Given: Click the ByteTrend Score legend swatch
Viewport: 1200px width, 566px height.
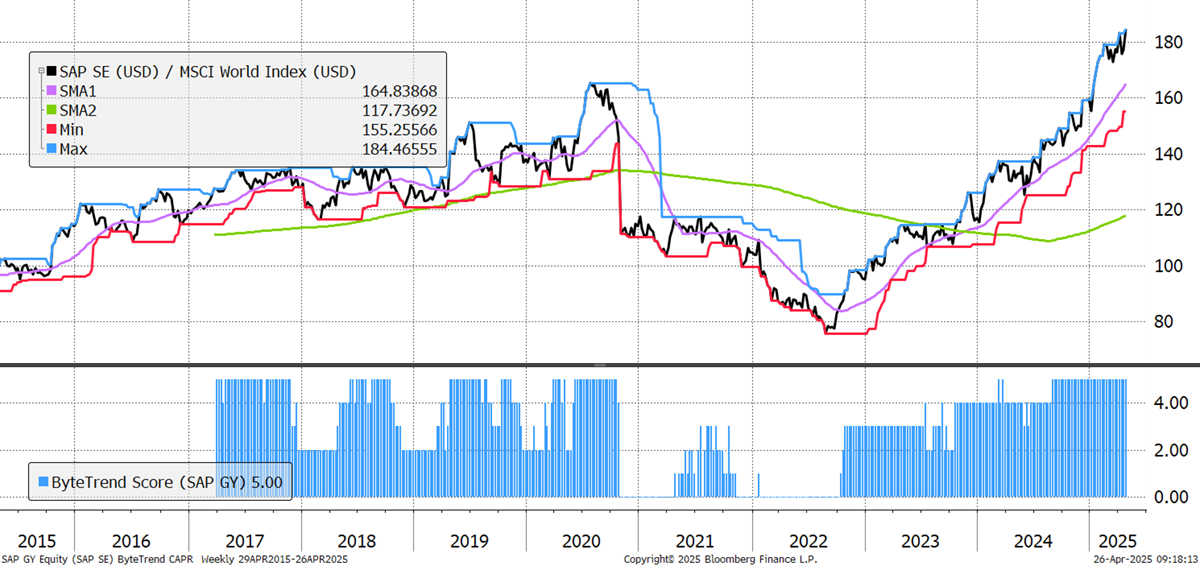Looking at the screenshot, I should [x=43, y=482].
